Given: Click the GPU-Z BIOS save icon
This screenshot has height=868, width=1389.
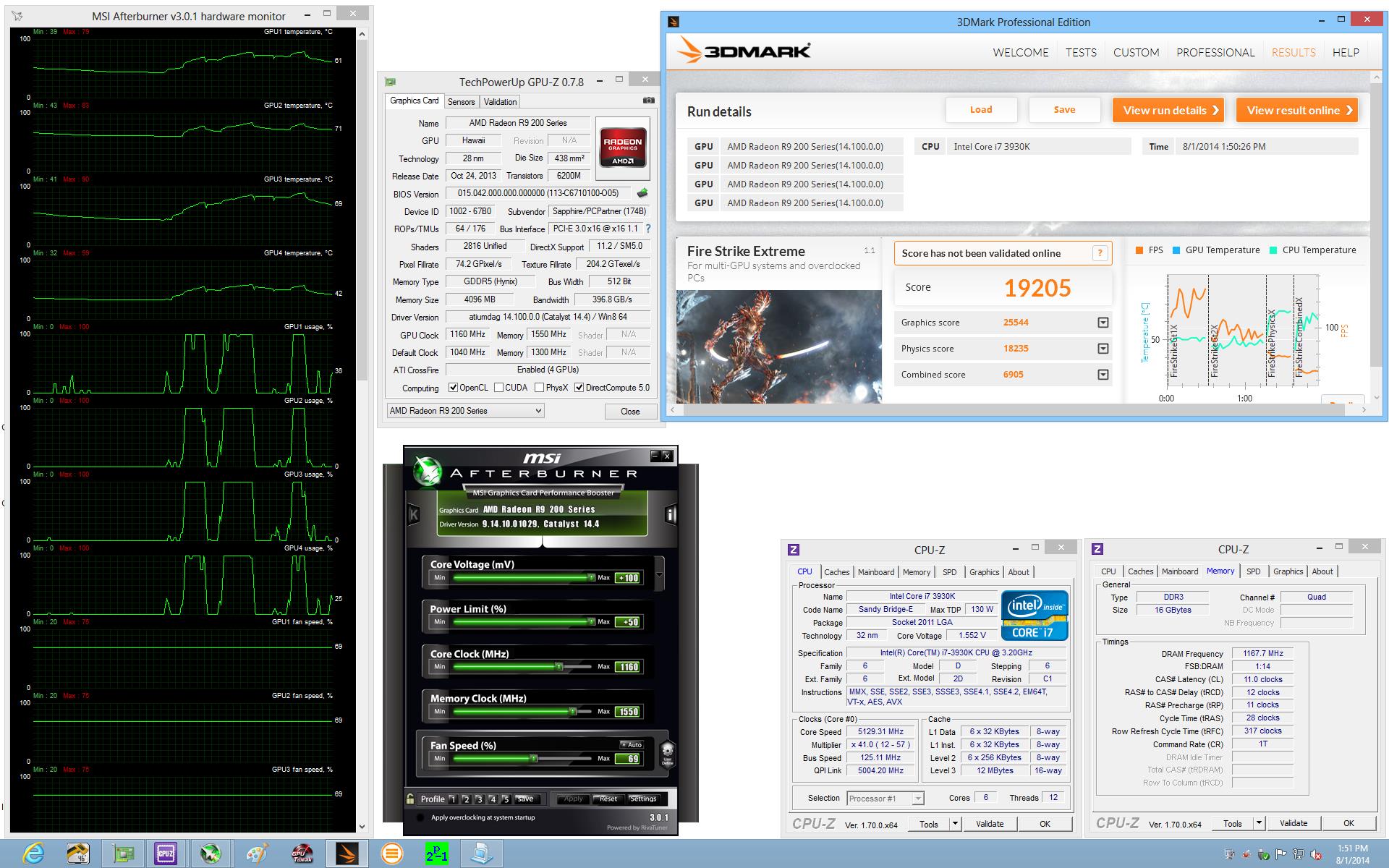Looking at the screenshot, I should point(642,193).
